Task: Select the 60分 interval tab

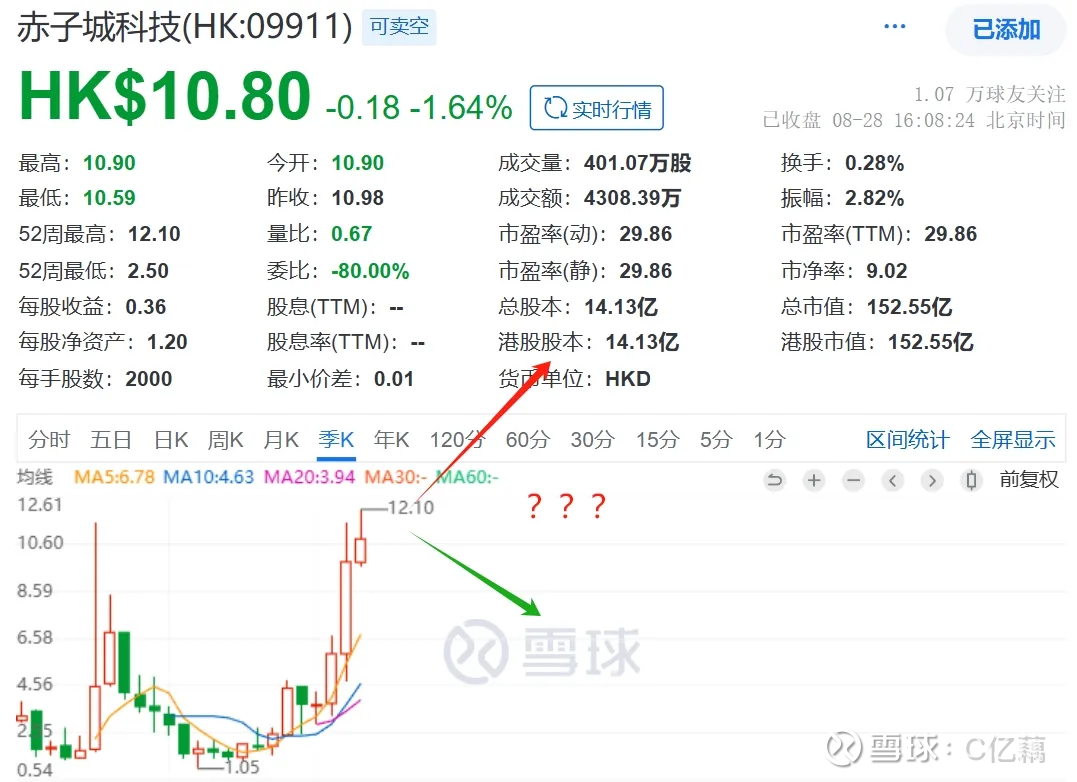Action: 528,439
